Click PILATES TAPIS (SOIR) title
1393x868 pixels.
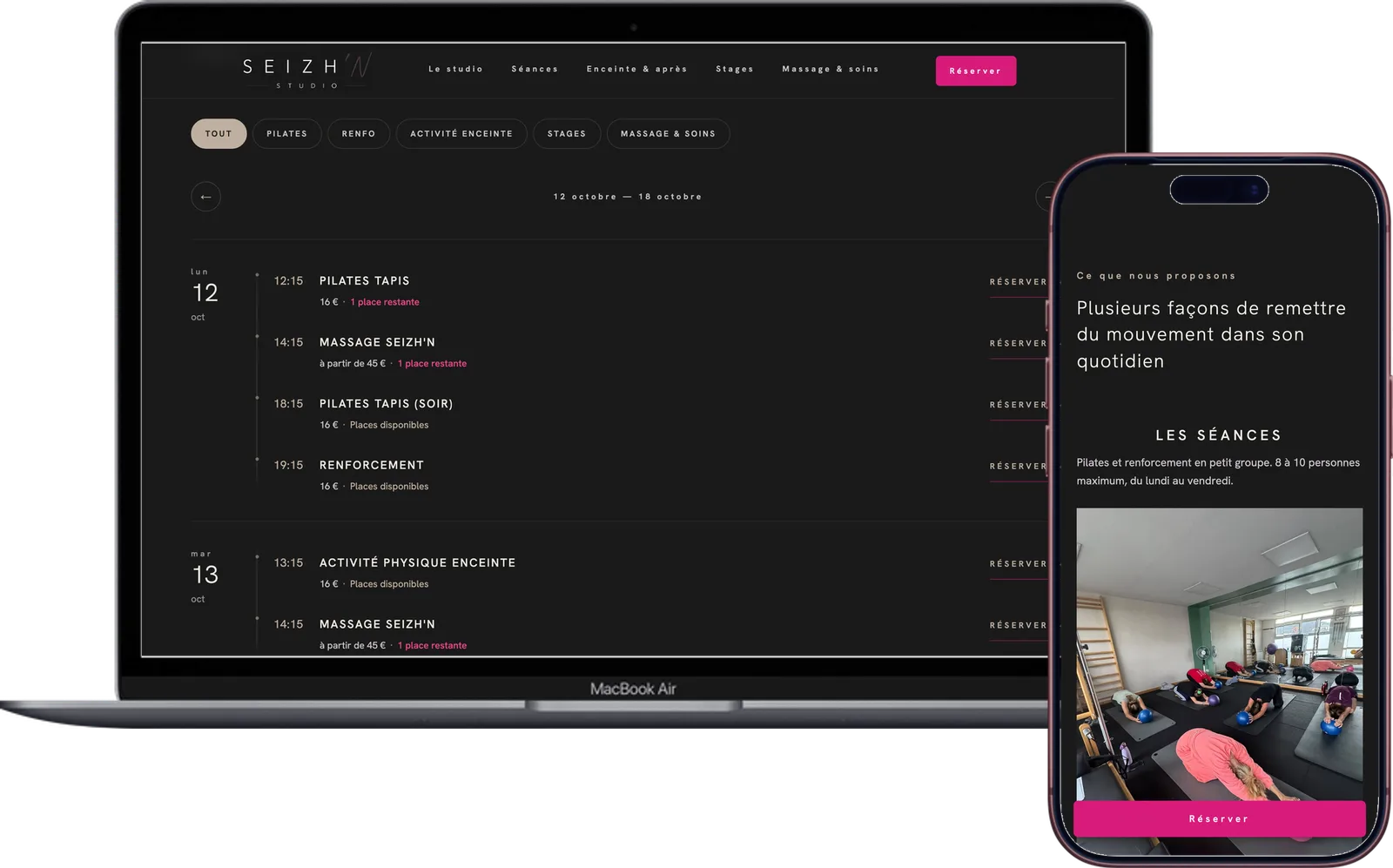(386, 404)
